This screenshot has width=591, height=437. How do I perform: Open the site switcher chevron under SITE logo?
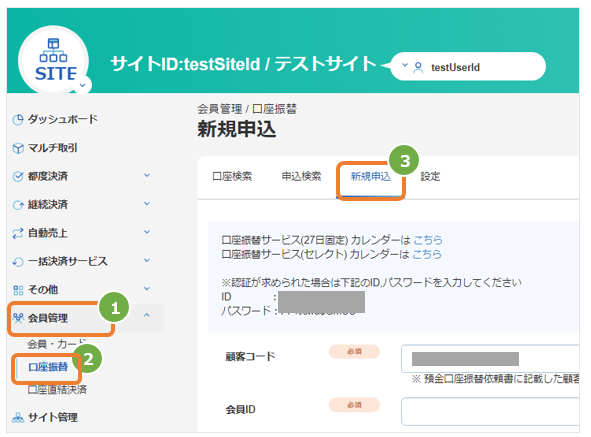83,85
